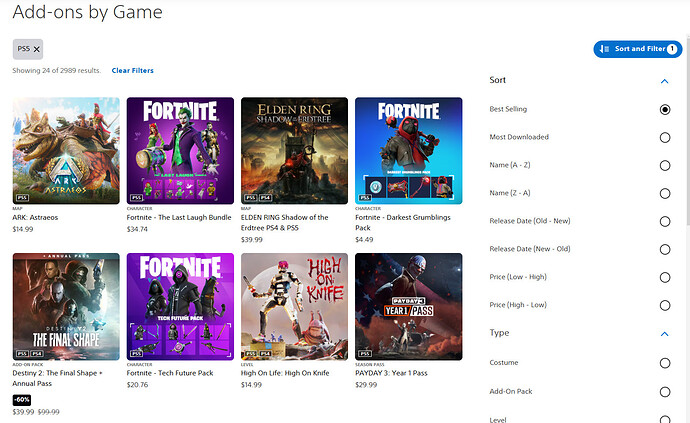Click ELDEN RING Shadow of the Erdtree title
690x423 pixels.
coord(284,223)
